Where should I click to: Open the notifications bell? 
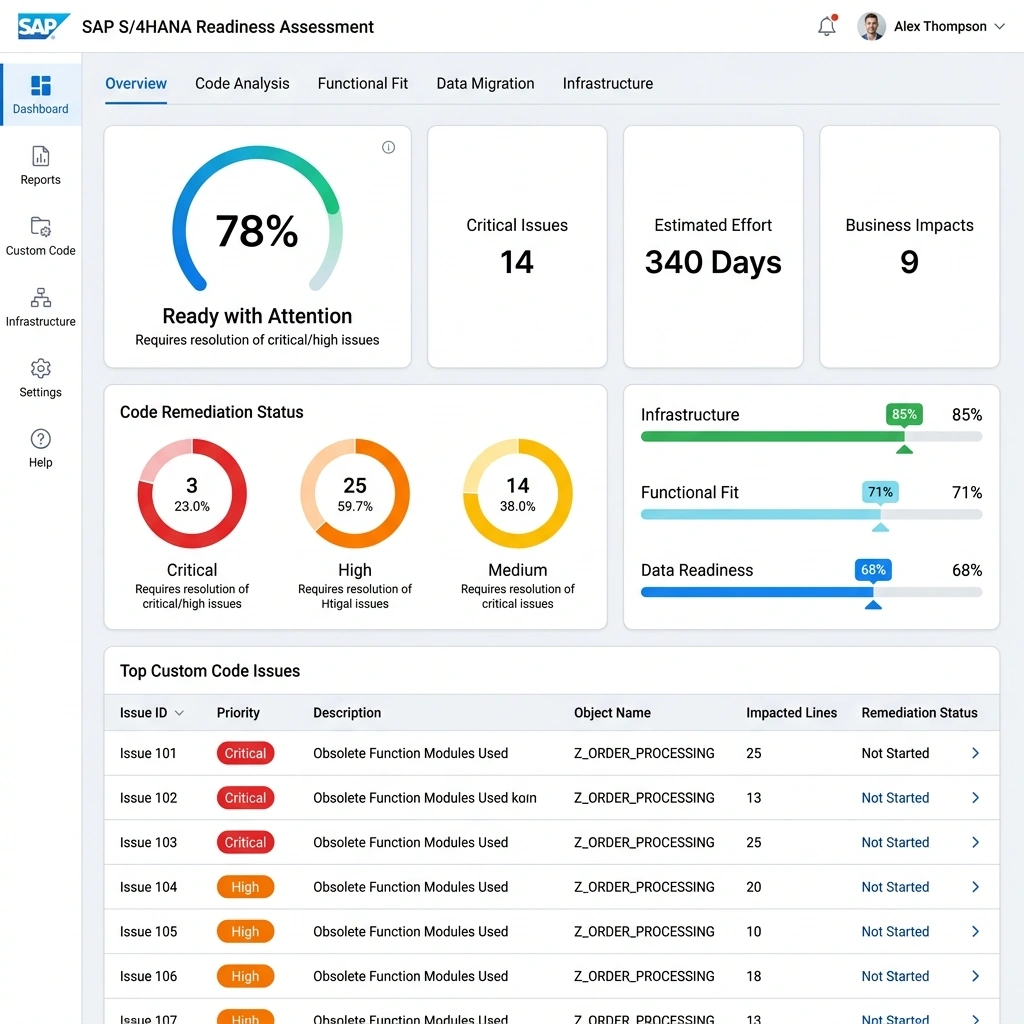(827, 25)
